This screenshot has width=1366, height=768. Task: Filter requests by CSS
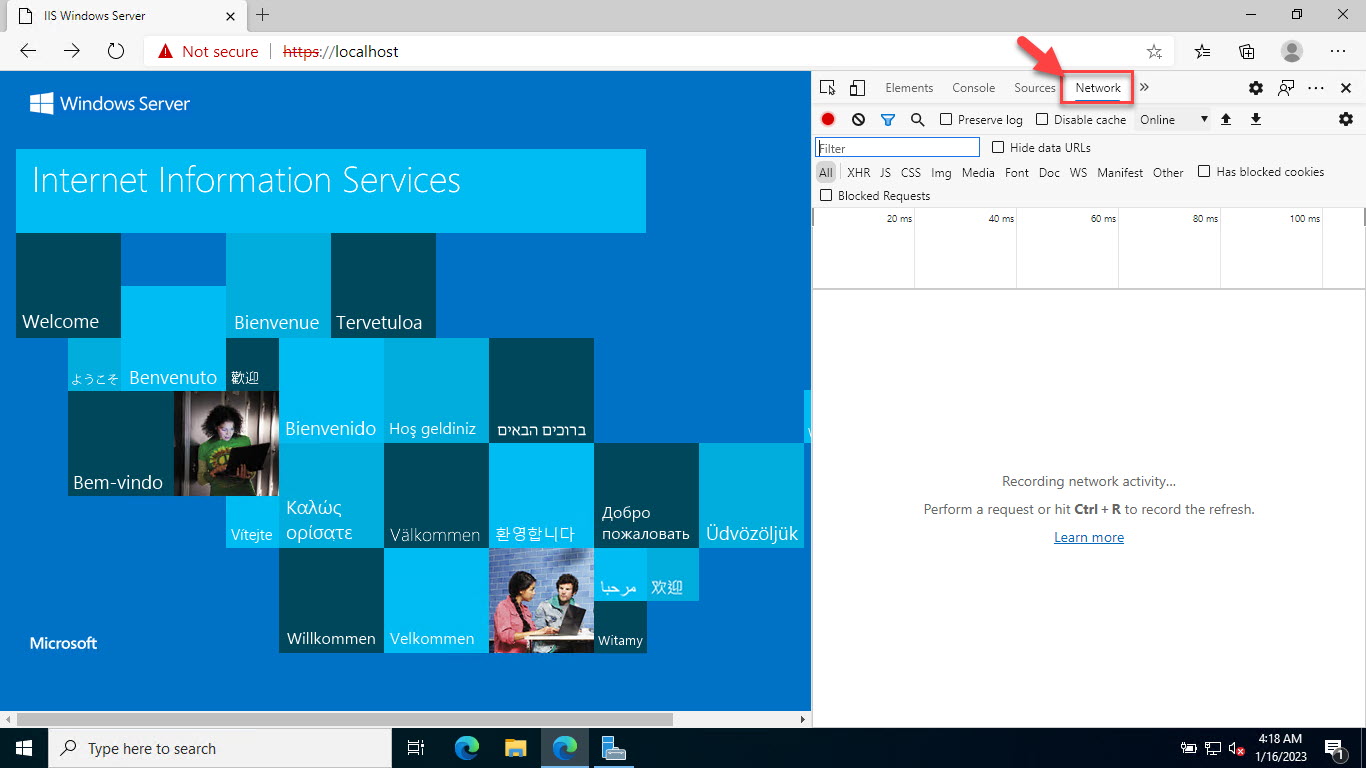pyautogui.click(x=910, y=172)
